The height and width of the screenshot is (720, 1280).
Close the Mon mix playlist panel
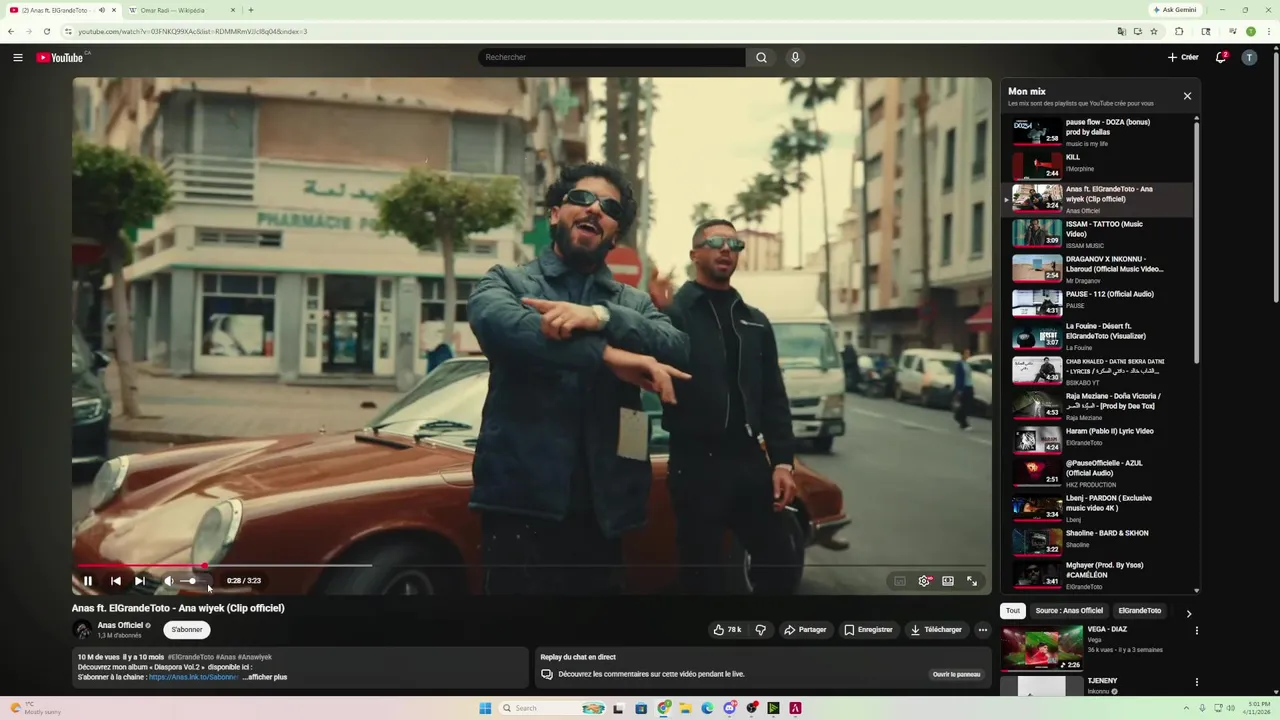point(1187,96)
